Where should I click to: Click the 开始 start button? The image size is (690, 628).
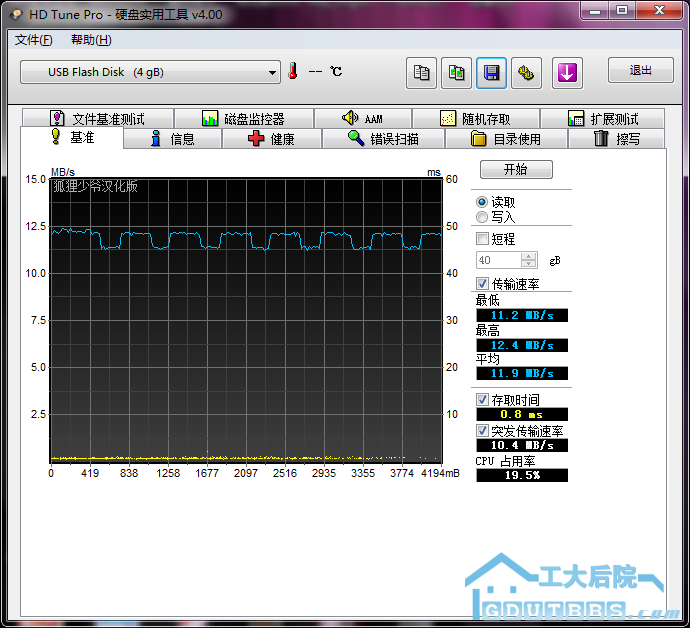516,169
